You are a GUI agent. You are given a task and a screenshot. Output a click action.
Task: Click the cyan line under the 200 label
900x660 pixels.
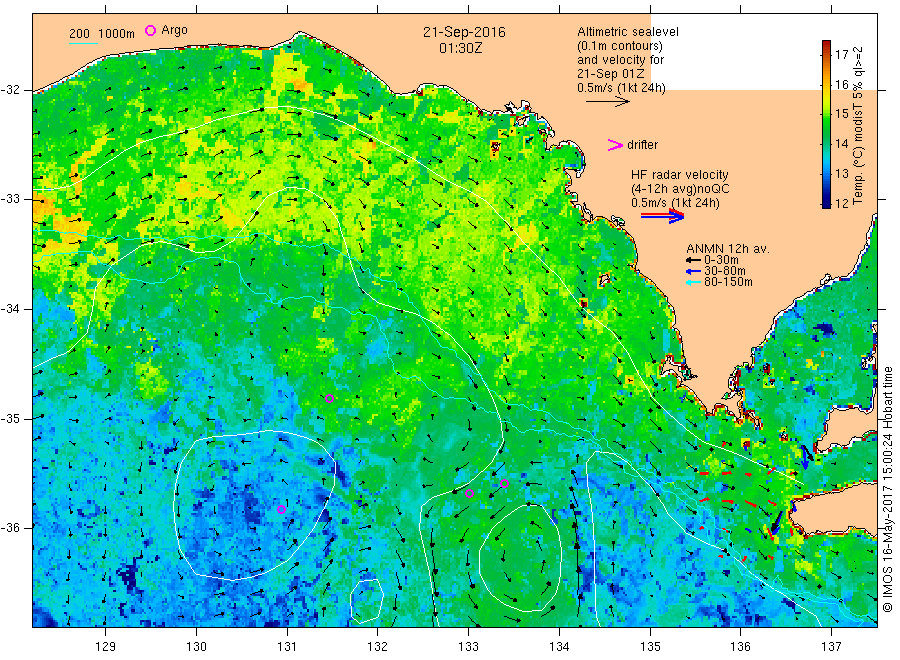pyautogui.click(x=83, y=43)
